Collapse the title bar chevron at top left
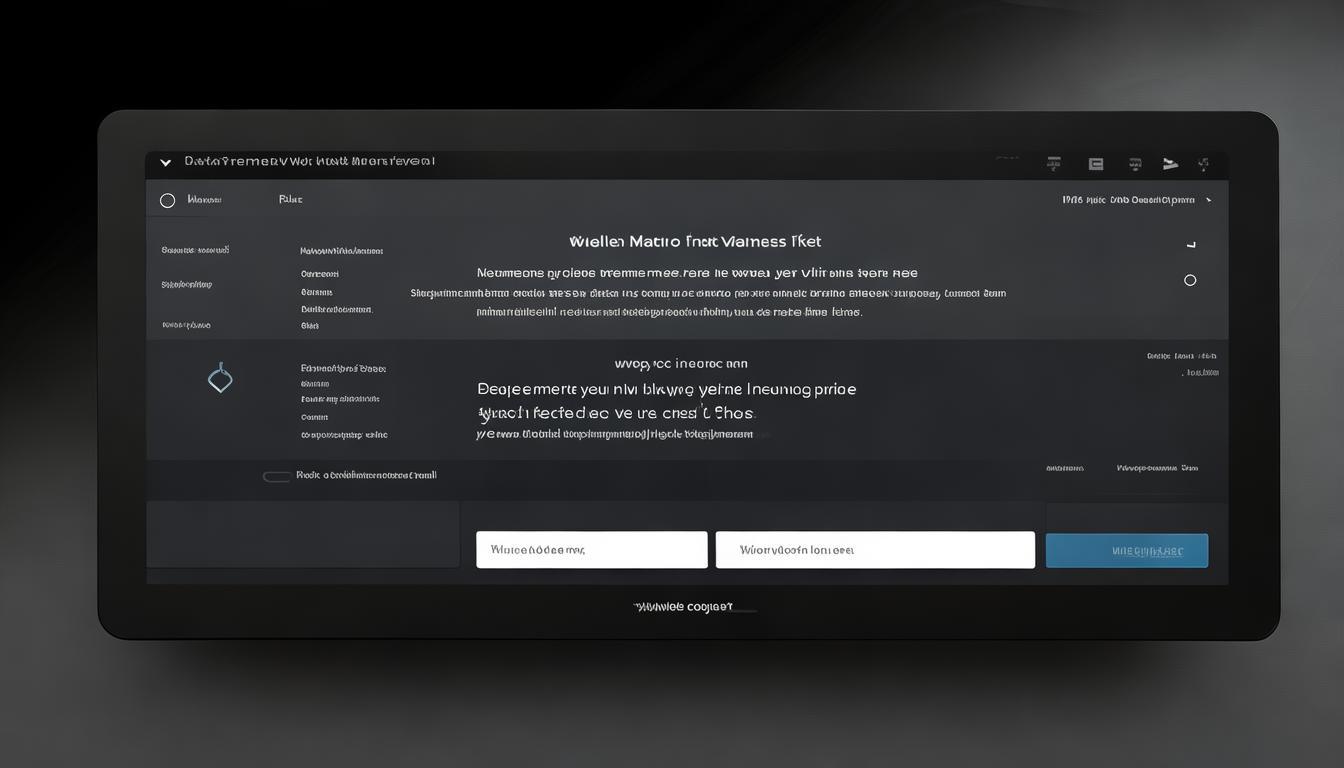The height and width of the screenshot is (768, 1344). coord(166,162)
